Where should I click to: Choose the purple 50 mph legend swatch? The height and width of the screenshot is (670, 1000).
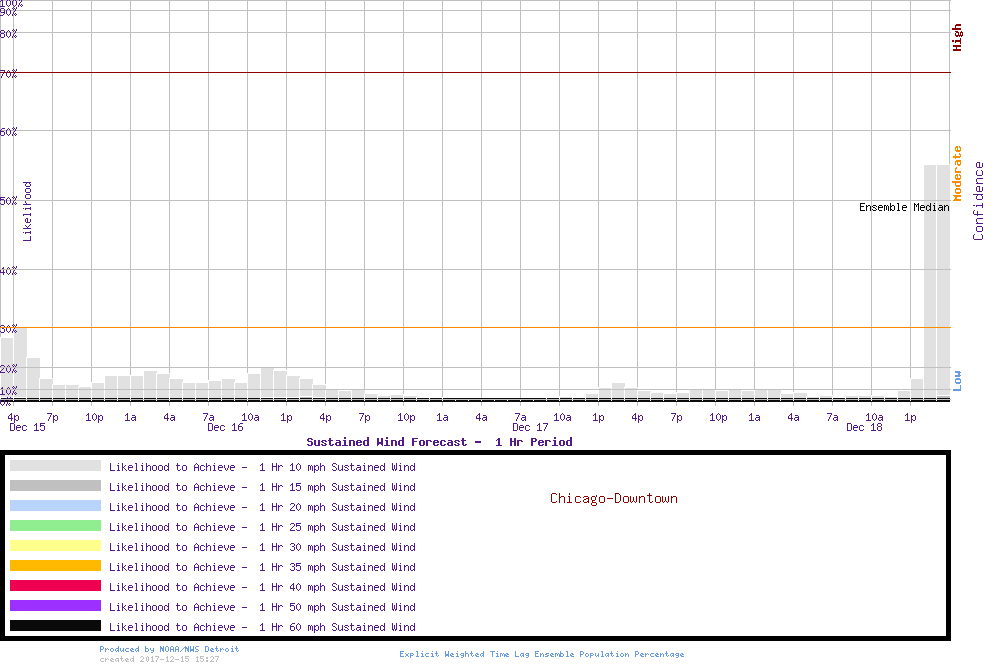click(x=55, y=606)
